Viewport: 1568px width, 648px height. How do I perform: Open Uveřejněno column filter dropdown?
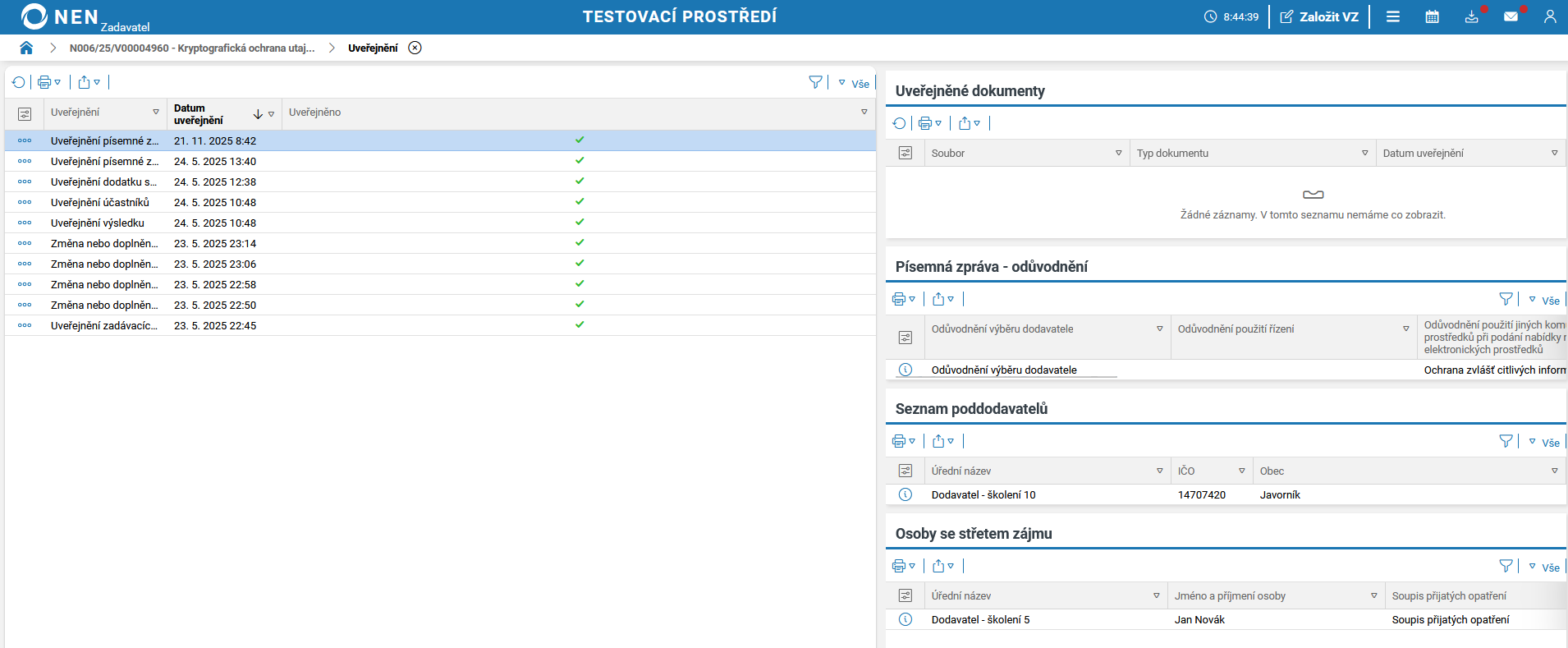[864, 113]
